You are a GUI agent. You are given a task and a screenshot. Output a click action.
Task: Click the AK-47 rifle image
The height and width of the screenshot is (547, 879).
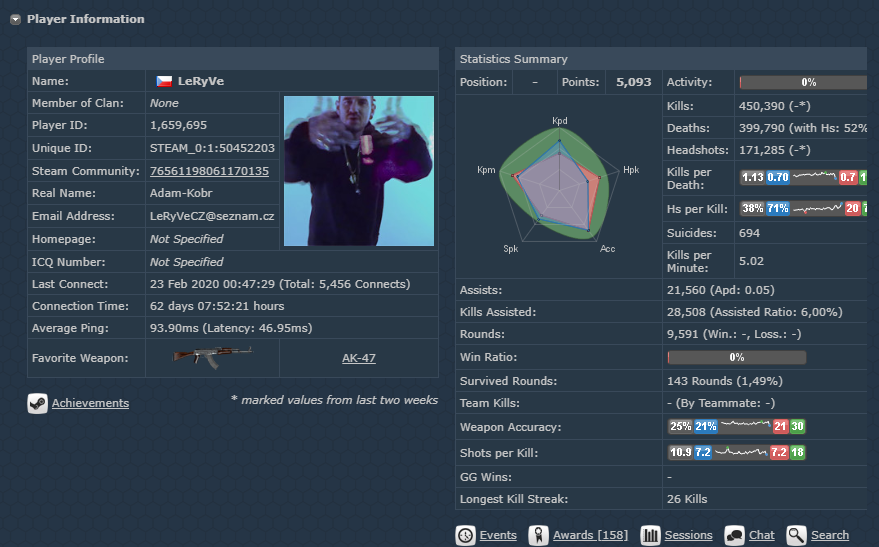212,357
